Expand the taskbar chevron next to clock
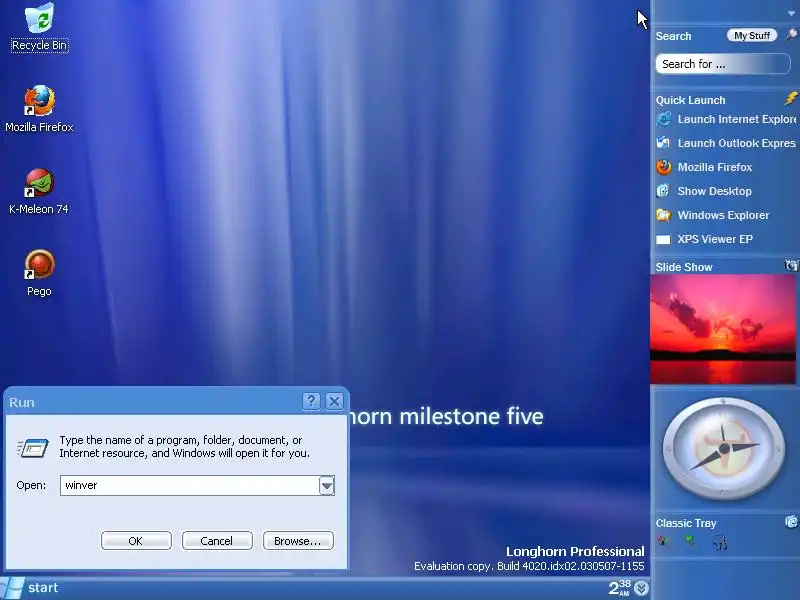 641,588
